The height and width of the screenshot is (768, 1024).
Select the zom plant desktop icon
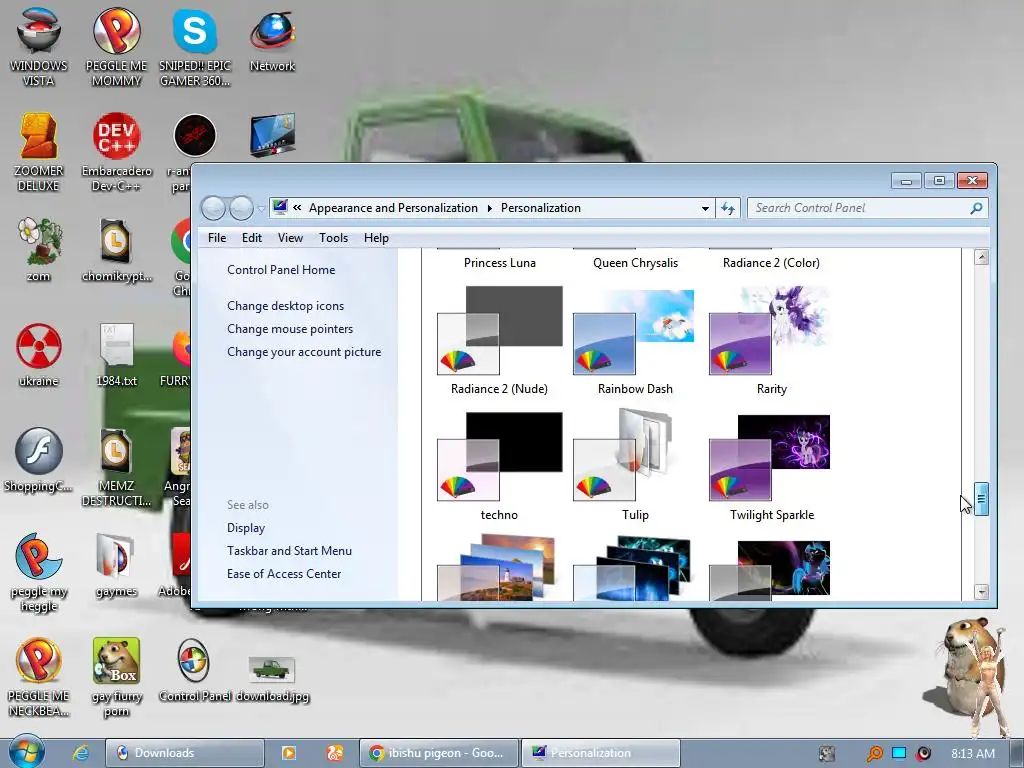[x=39, y=249]
